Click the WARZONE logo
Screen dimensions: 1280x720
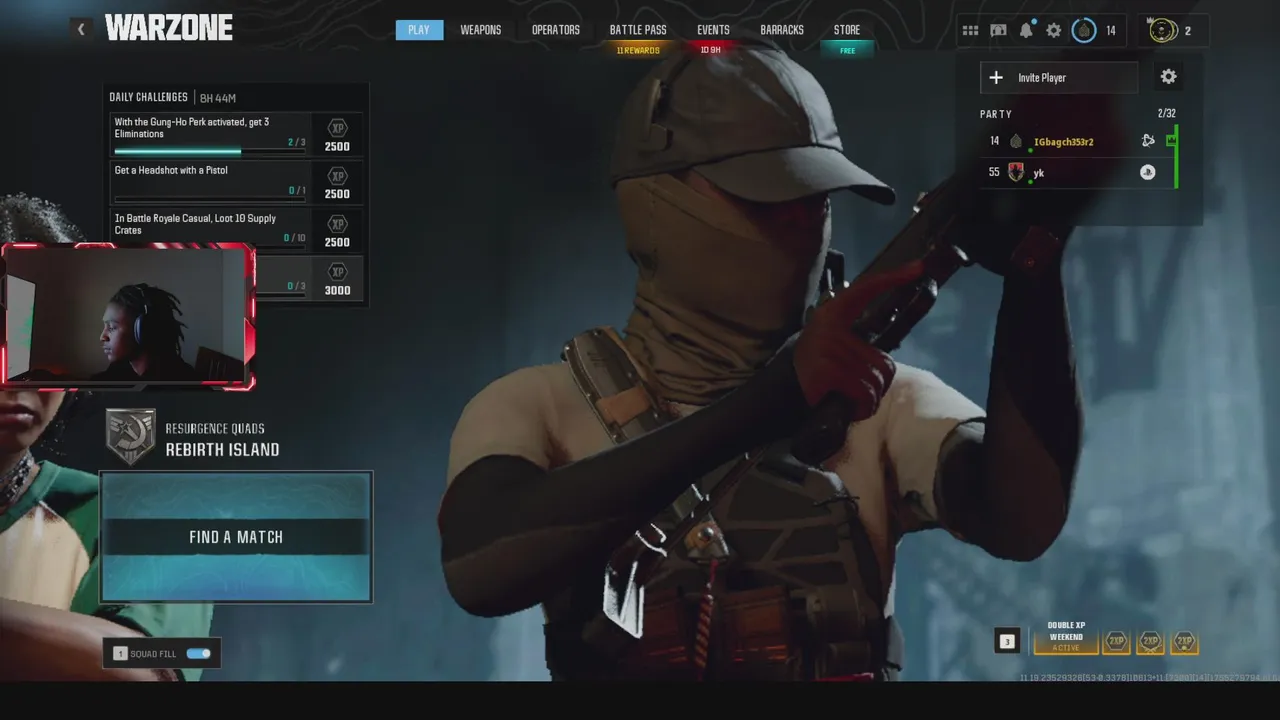[169, 28]
